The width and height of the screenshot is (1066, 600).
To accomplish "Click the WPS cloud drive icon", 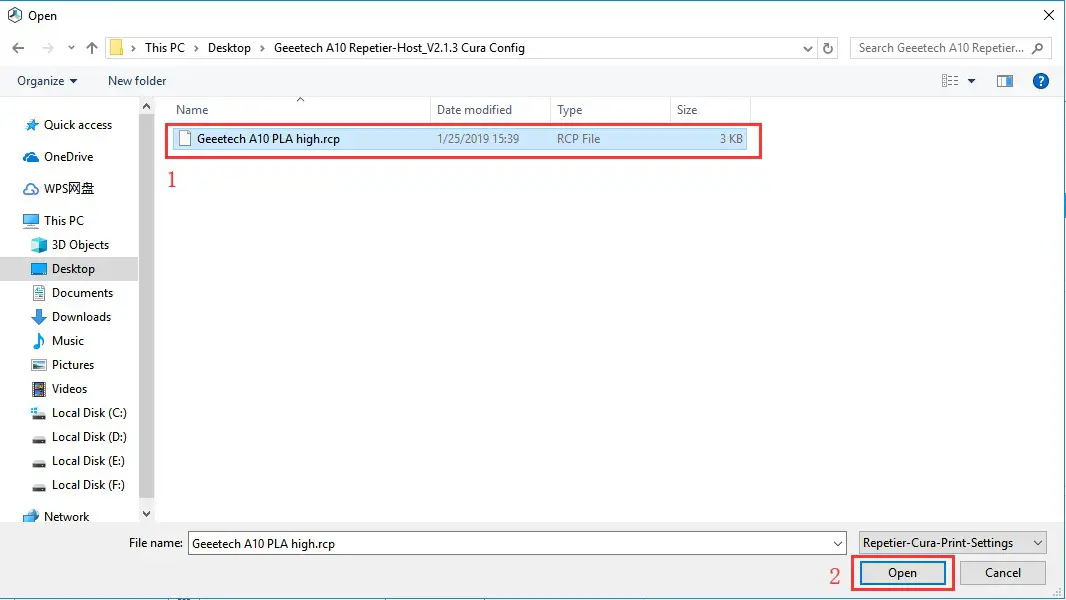I will point(31,189).
